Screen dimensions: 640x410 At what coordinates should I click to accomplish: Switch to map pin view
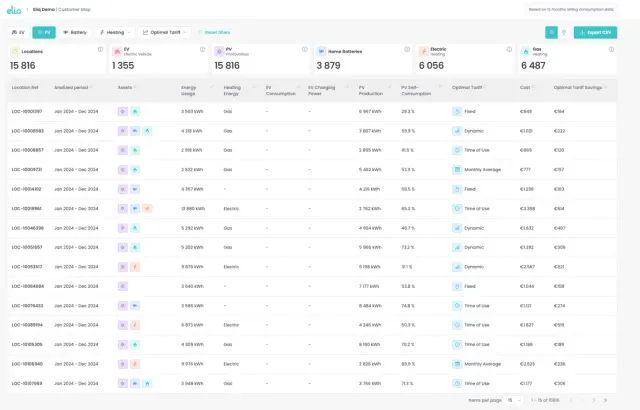[x=564, y=32]
